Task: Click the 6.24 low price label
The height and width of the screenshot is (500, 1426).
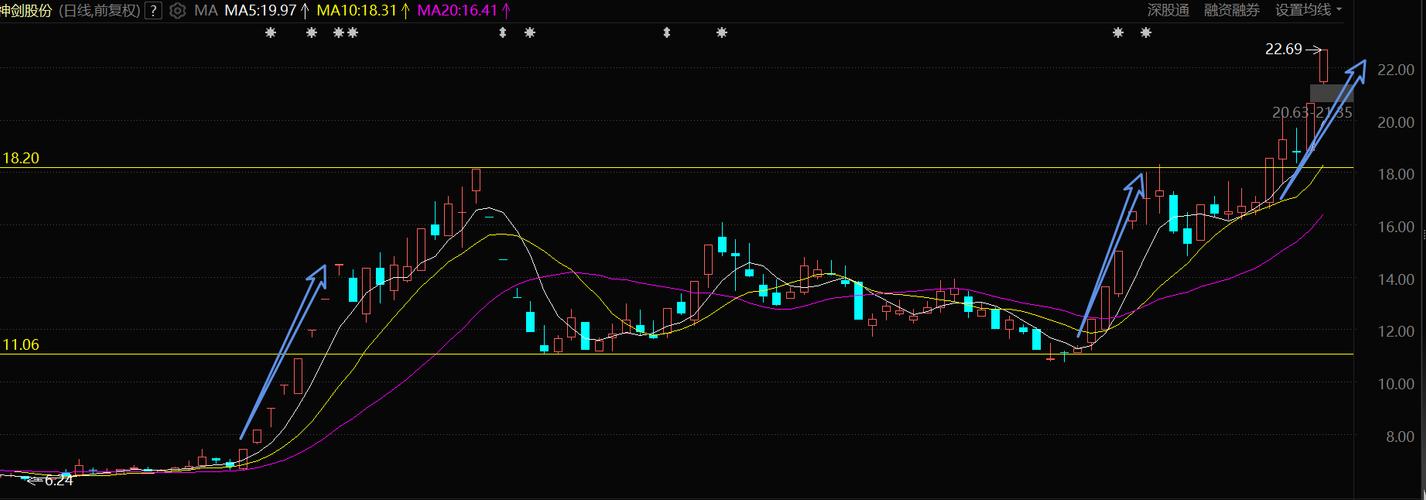Action: (59, 480)
